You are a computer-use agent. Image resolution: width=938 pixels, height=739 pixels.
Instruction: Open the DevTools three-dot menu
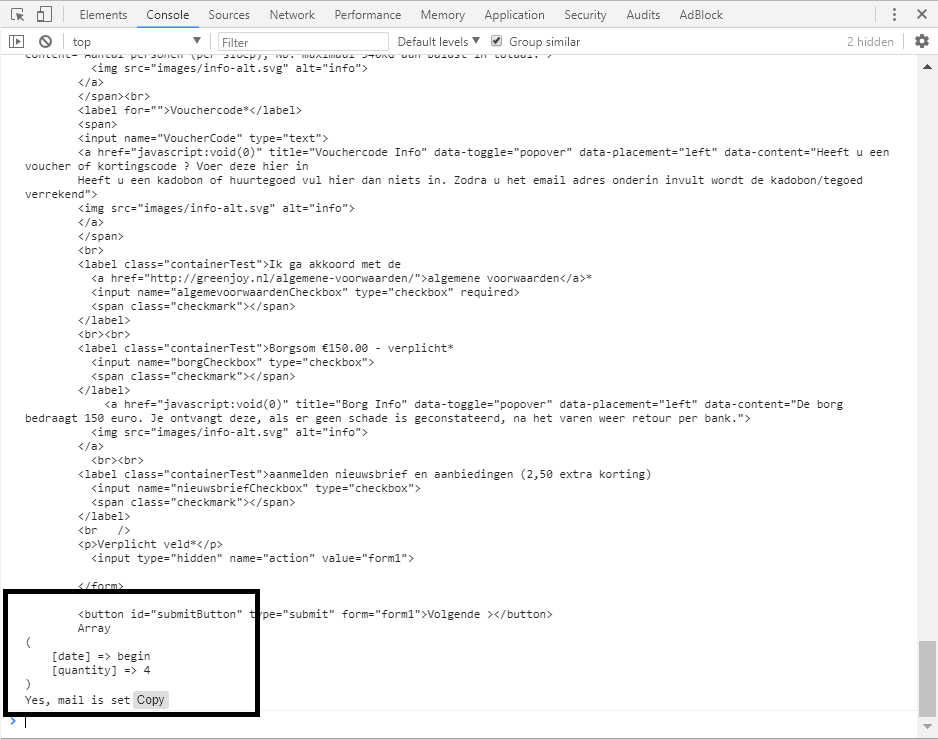894,14
